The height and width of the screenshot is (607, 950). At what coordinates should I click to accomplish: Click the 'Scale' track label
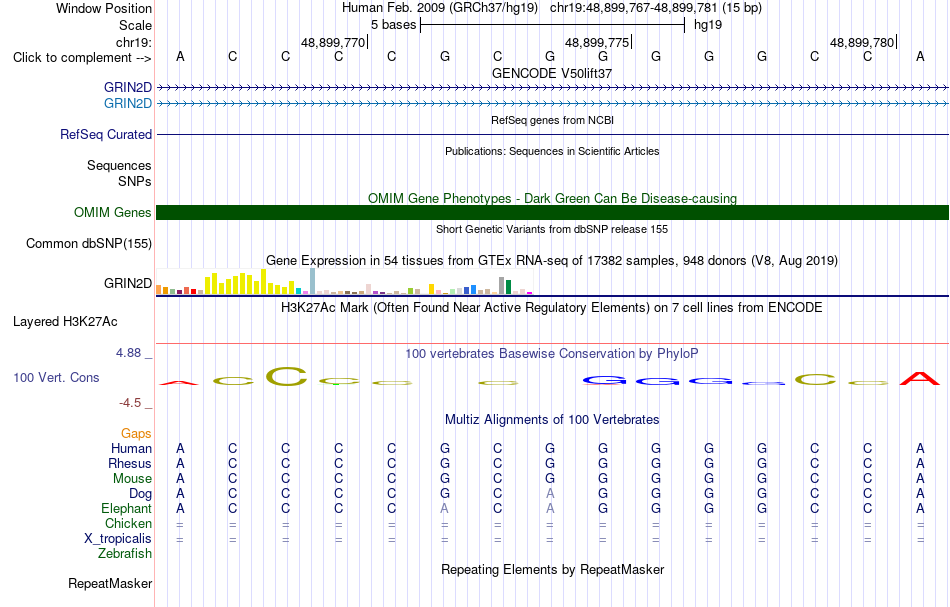click(x=135, y=25)
